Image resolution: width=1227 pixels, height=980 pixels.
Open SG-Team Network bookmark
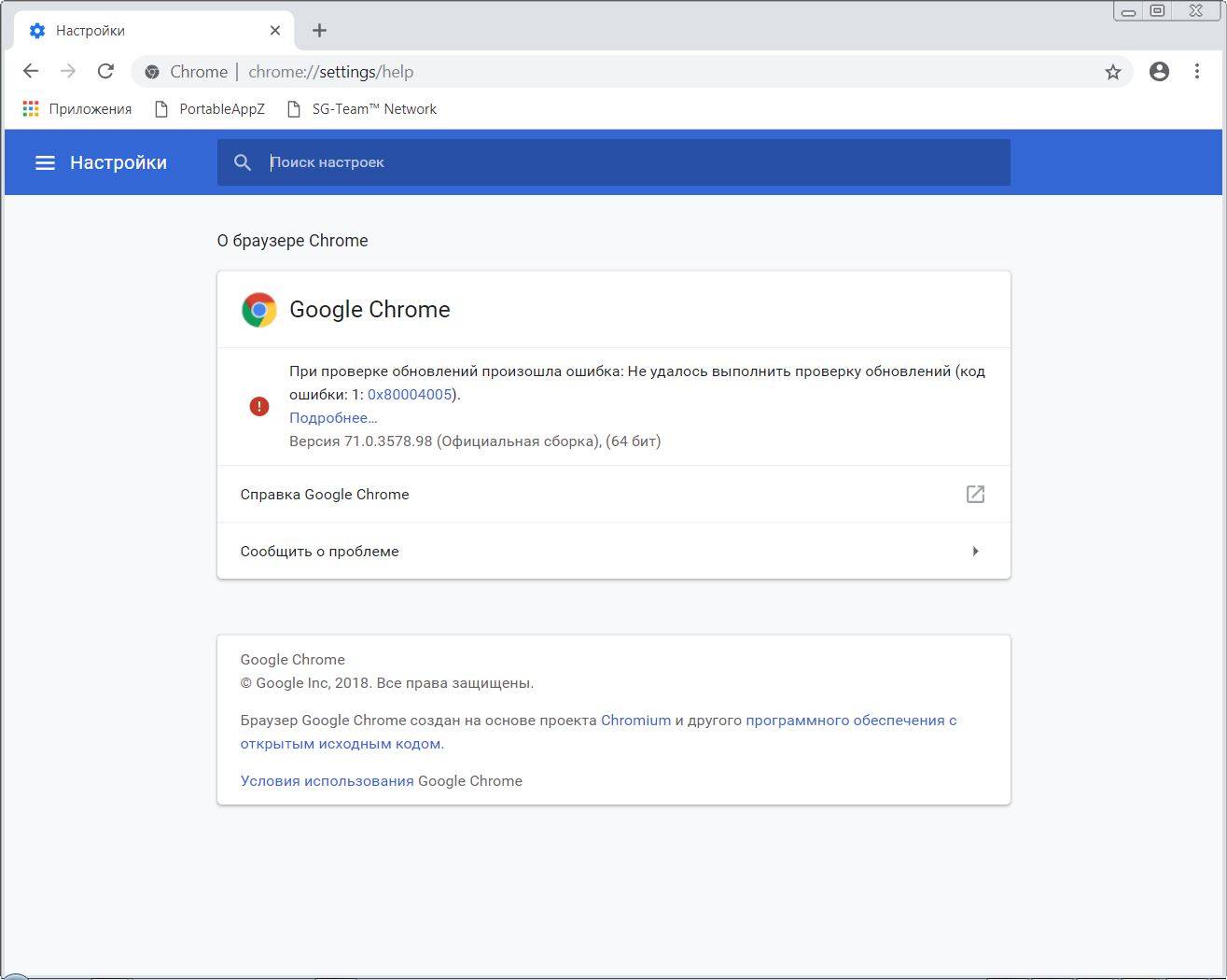click(x=362, y=109)
